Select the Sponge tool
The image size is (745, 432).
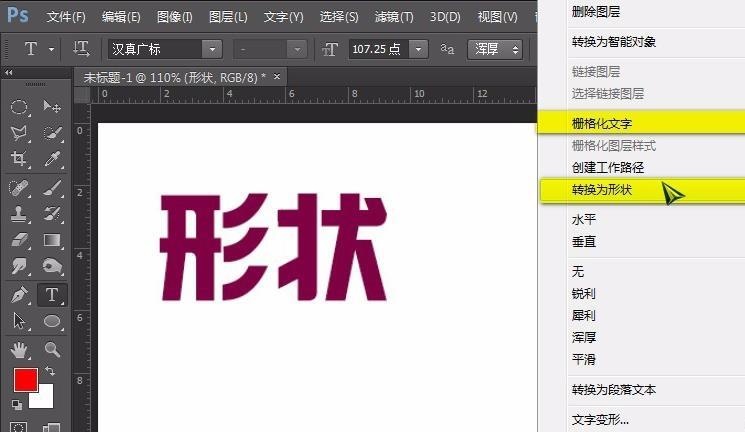(x=51, y=266)
